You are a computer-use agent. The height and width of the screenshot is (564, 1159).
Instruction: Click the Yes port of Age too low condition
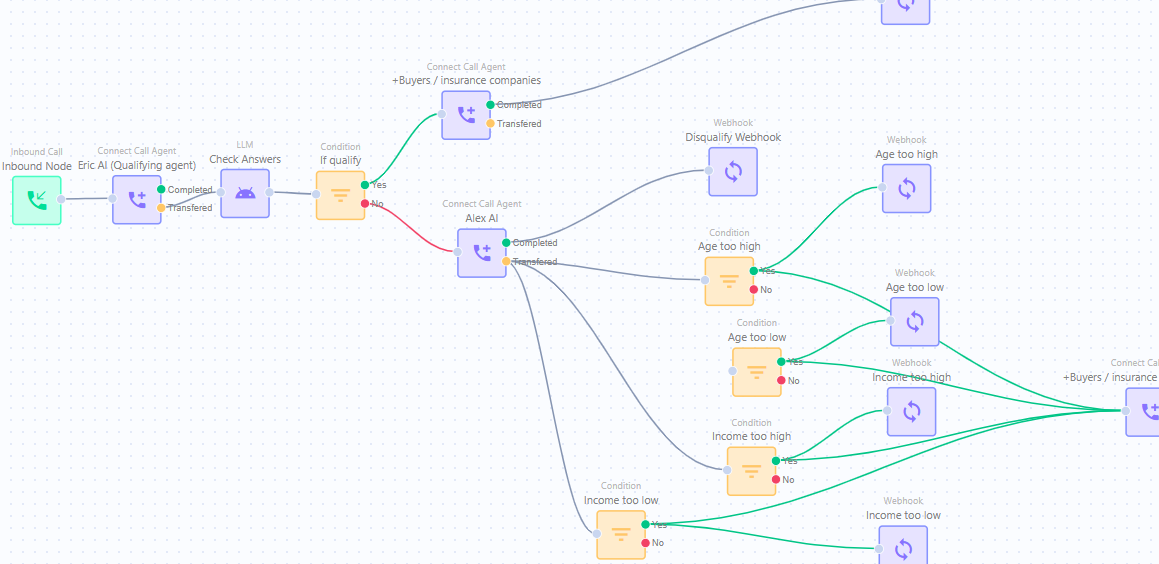(x=781, y=361)
